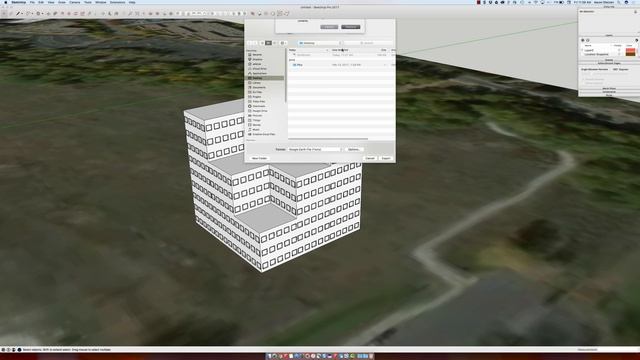
Task: Add a new layer in Layers panel
Action: 582,40
